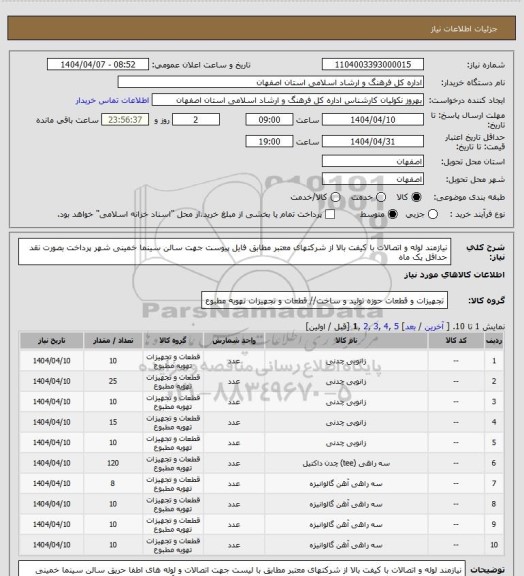Click the گروه کالا field text
The width and height of the screenshot is (524, 576).
[324, 301]
